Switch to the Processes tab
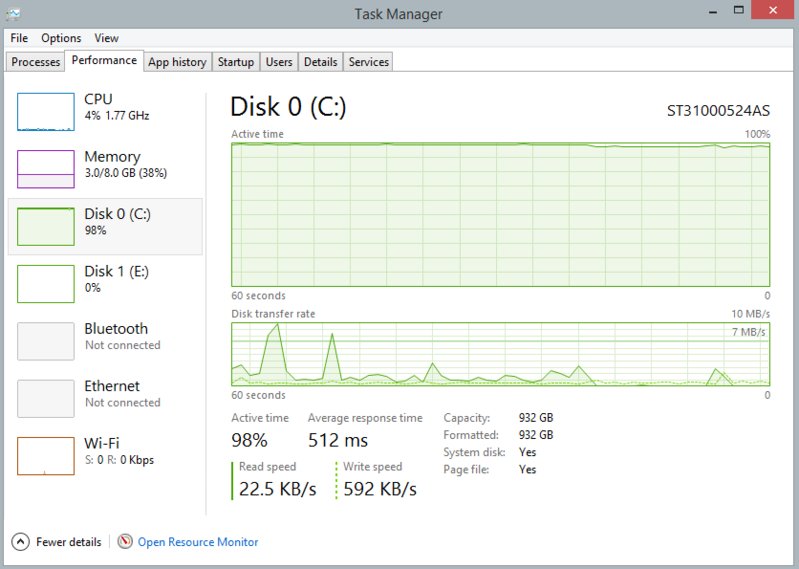Image resolution: width=799 pixels, height=569 pixels. (36, 62)
